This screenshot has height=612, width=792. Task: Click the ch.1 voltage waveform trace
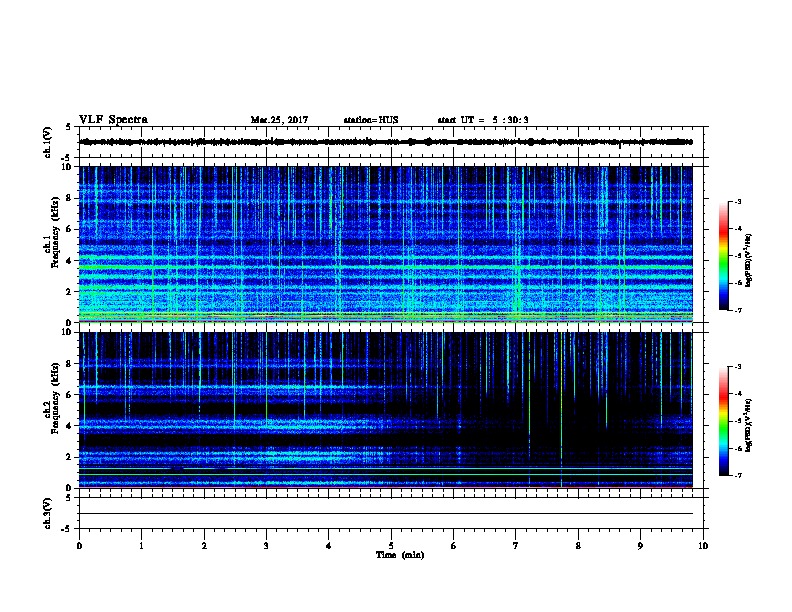pyautogui.click(x=386, y=142)
